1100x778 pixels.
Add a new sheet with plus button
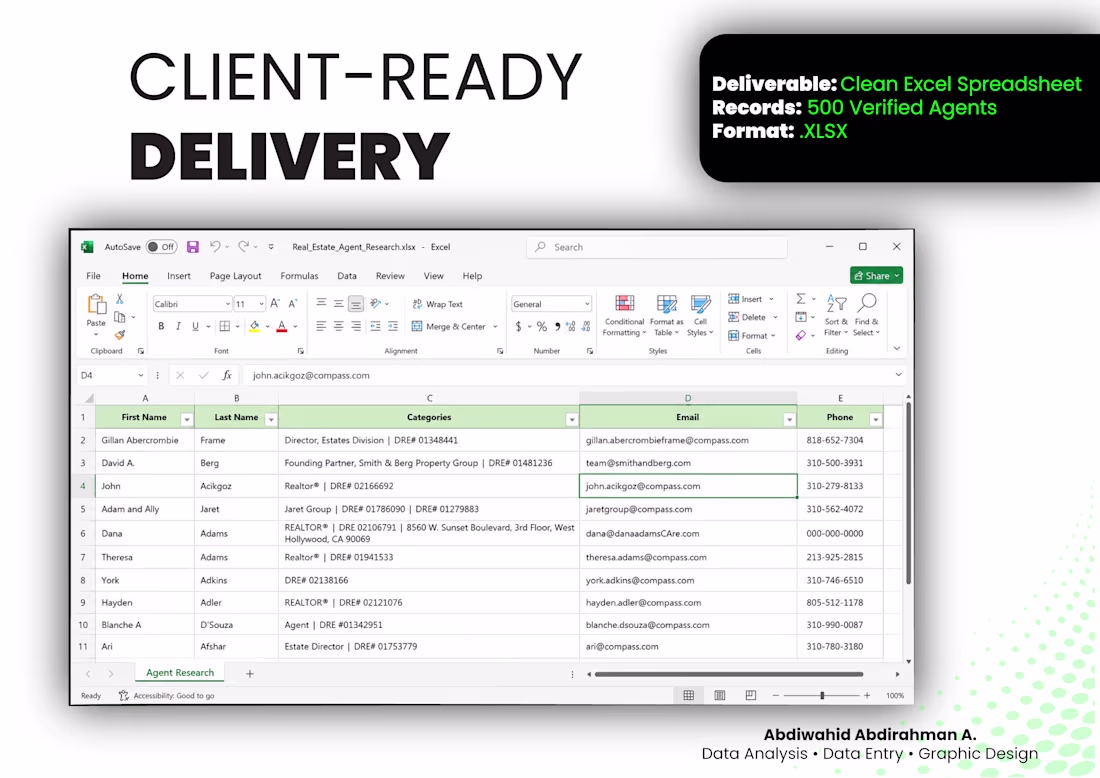coord(250,673)
